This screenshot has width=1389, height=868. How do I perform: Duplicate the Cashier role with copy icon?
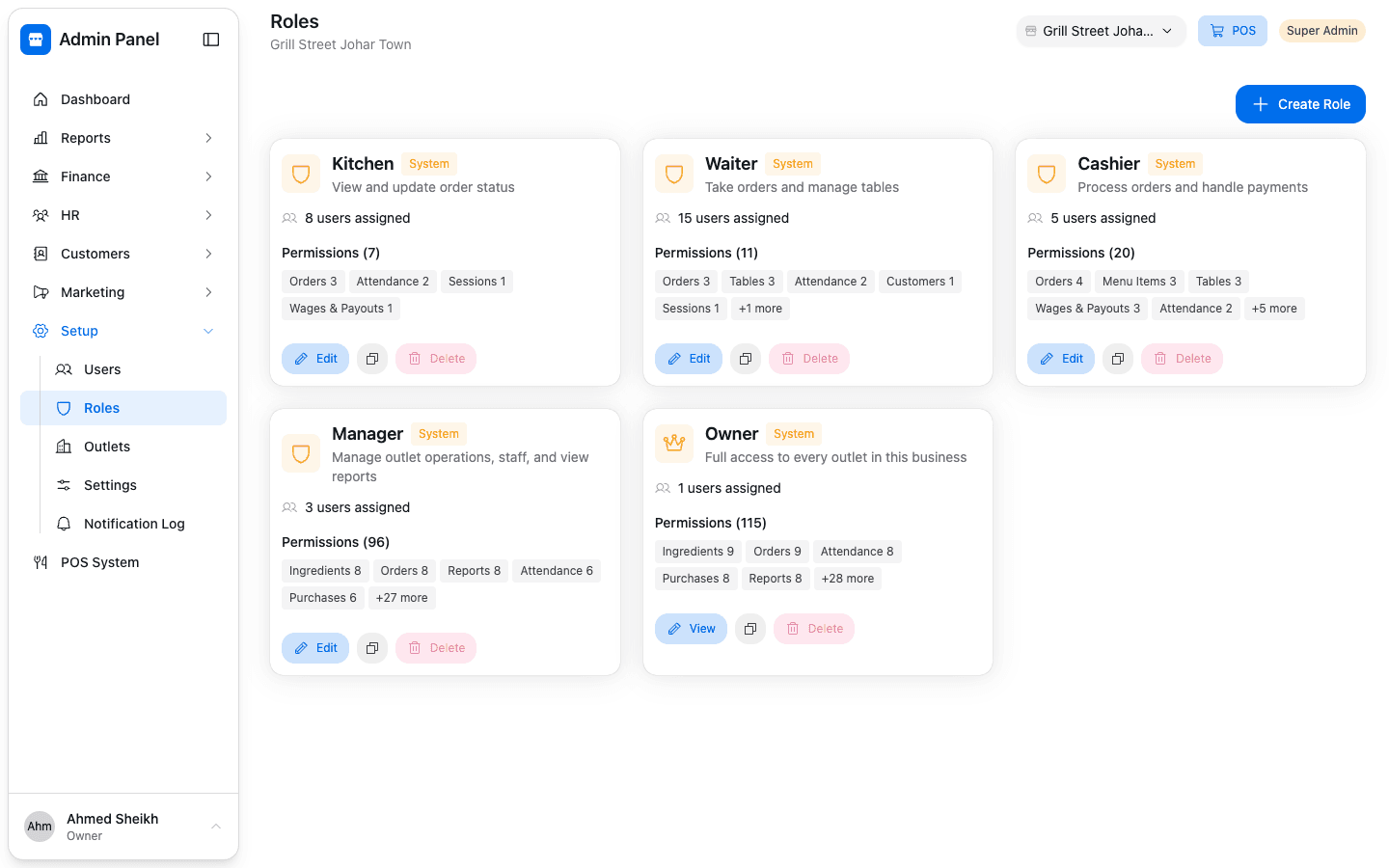click(x=1118, y=359)
